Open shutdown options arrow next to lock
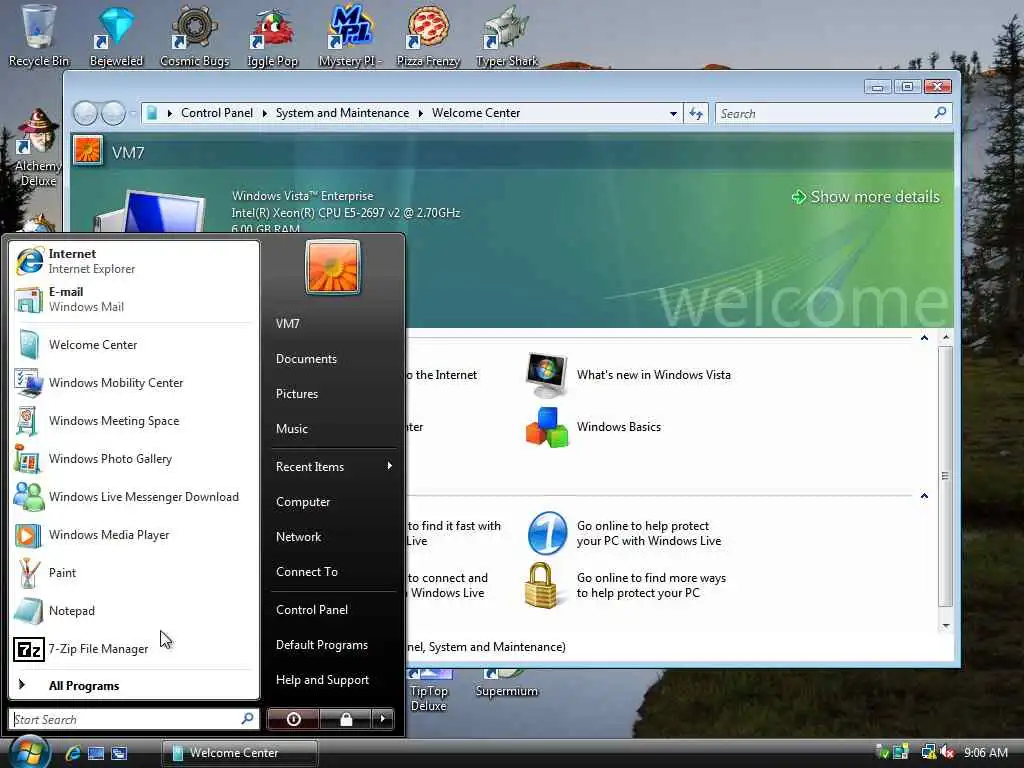Viewport: 1024px width, 768px height. point(383,719)
